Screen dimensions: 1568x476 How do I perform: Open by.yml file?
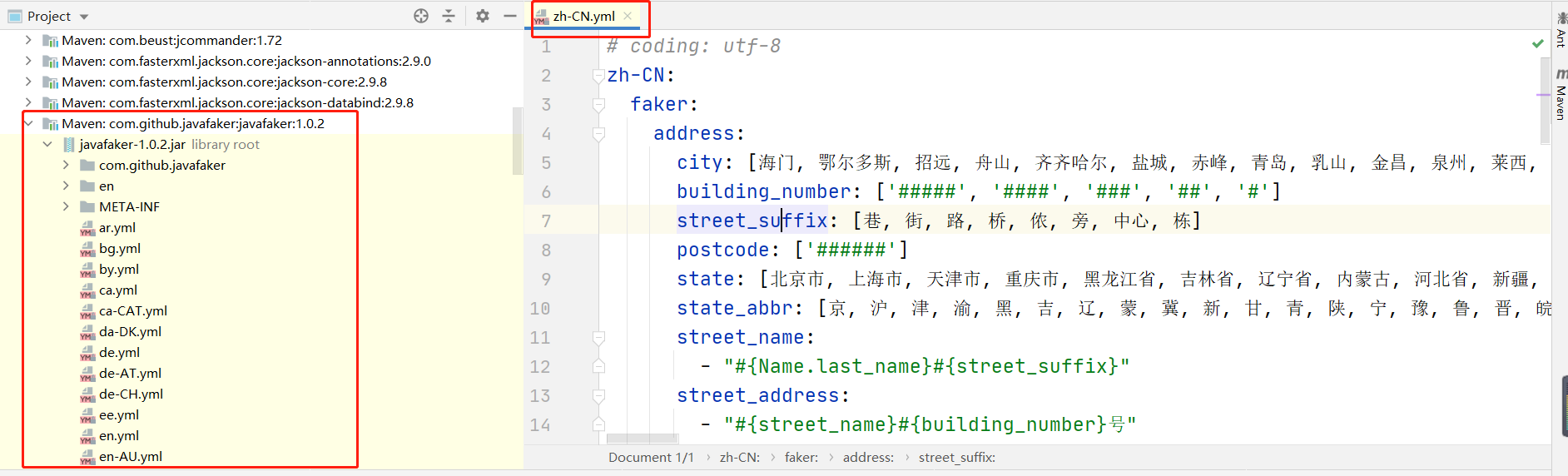pos(119,269)
